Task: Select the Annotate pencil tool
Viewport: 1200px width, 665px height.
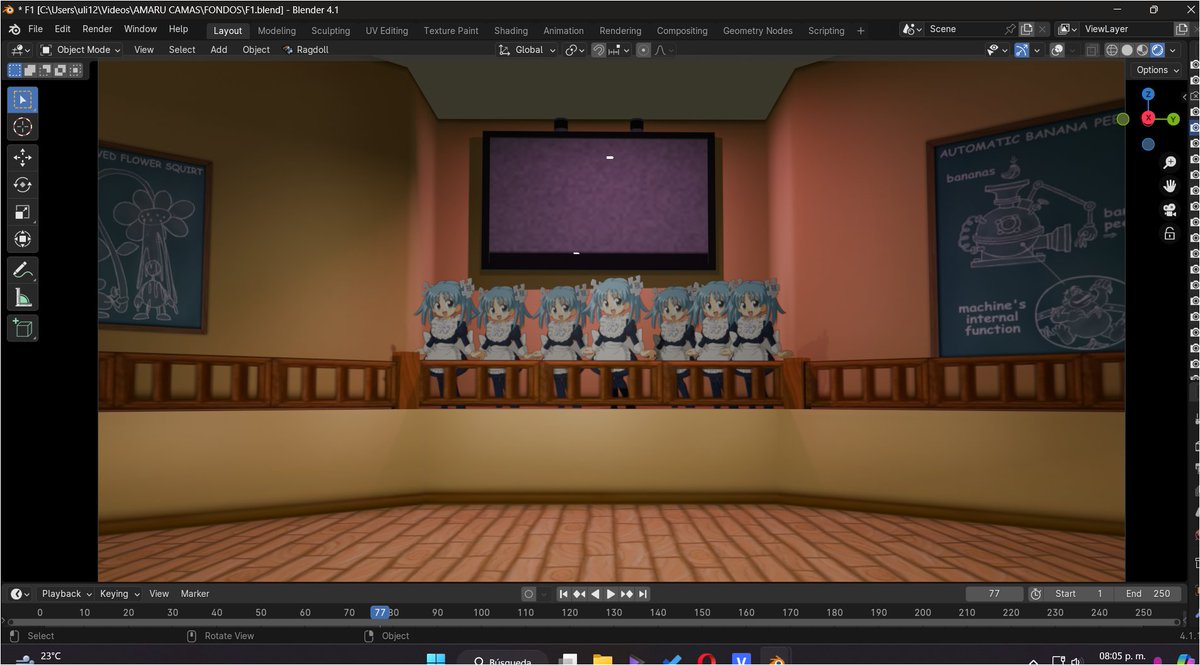Action: tap(22, 269)
